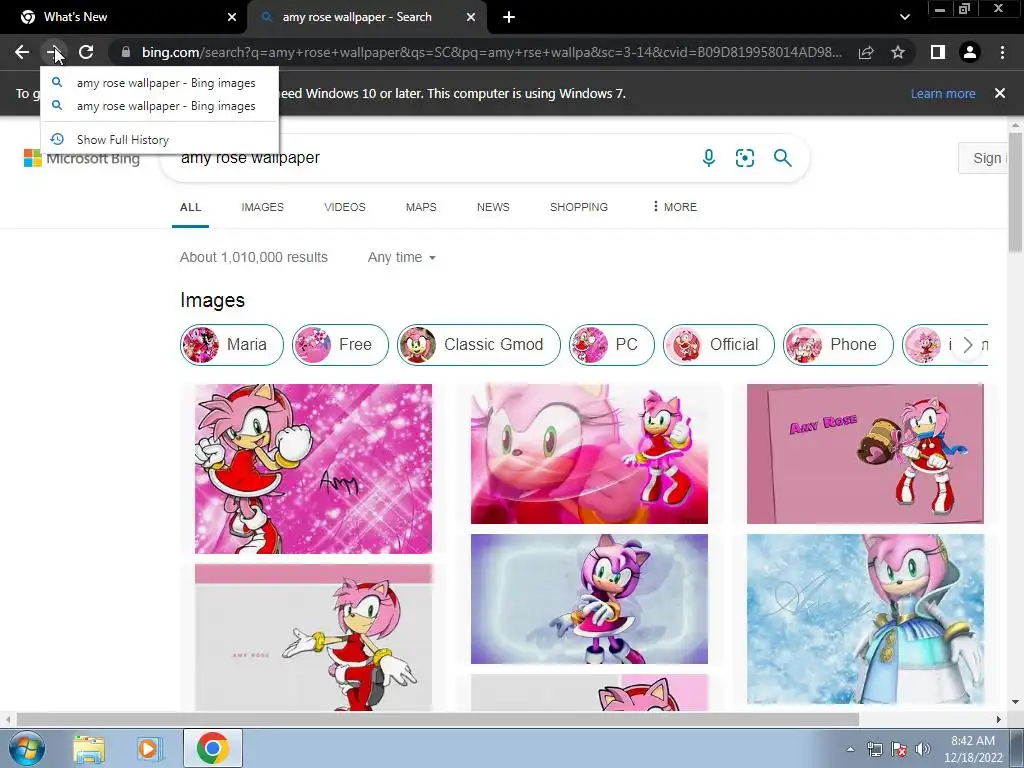Click the Chrome taskbar icon
Viewport: 1024px width, 768px height.
212,748
